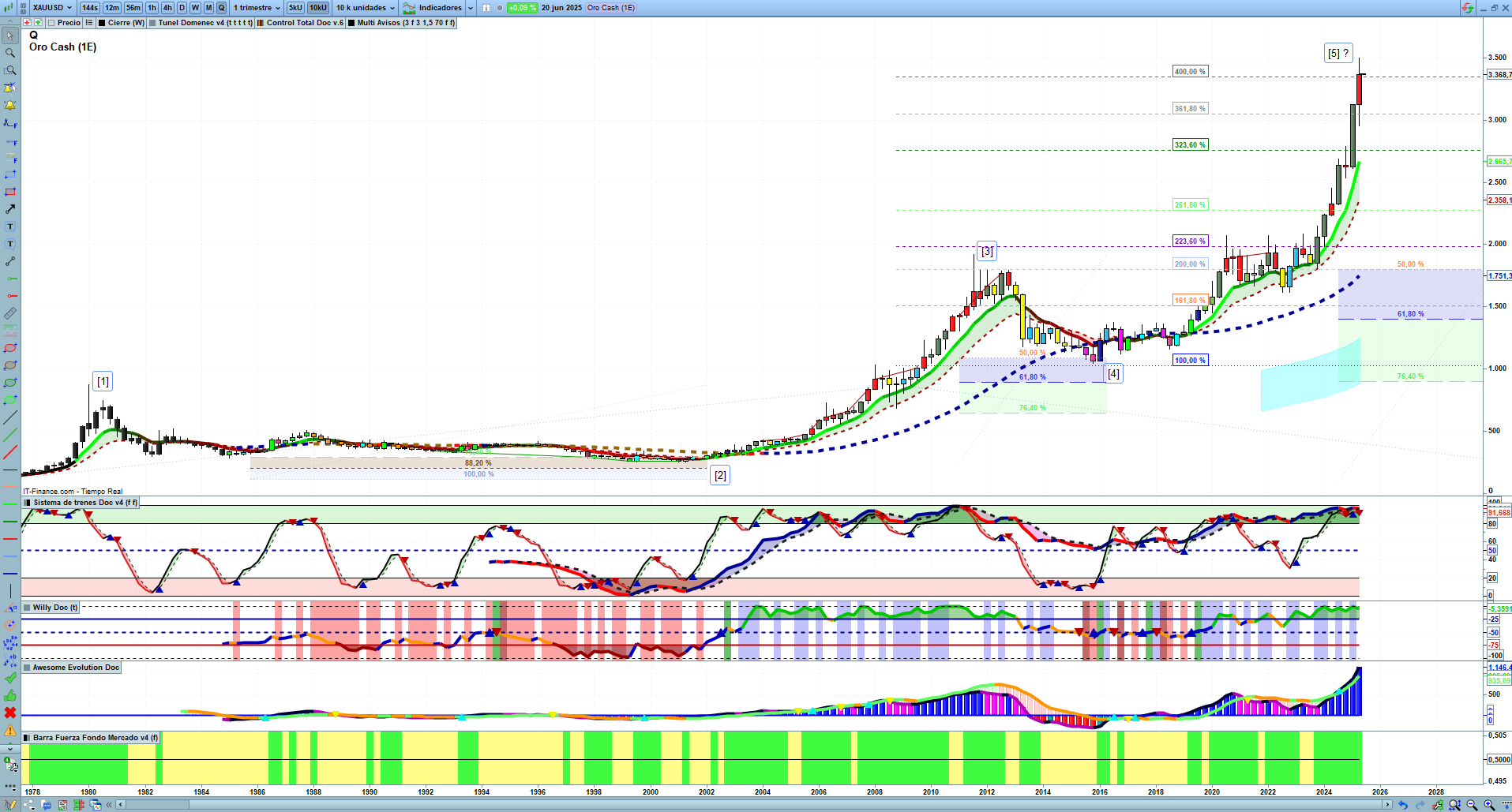The height and width of the screenshot is (812, 1512).
Task: Select the Tunel Domenec v4 indicator tab
Action: pyautogui.click(x=201, y=23)
